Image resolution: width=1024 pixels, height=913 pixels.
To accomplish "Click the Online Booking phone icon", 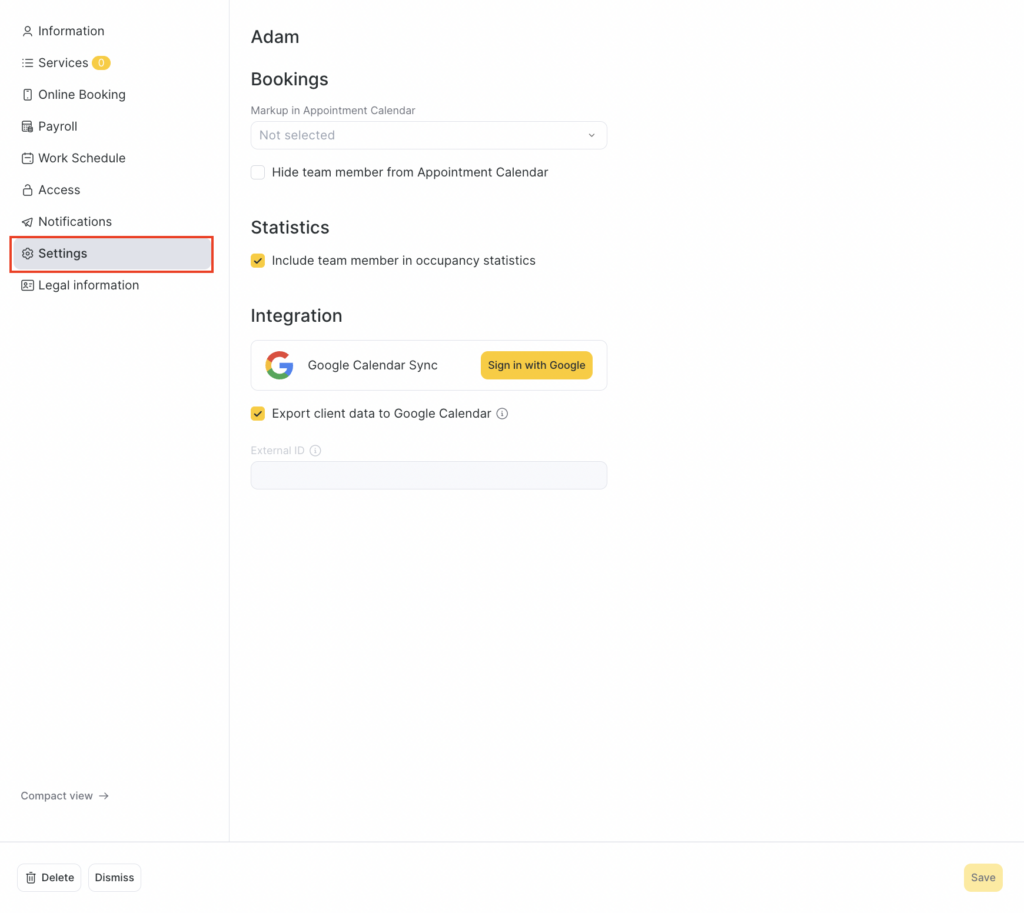I will tap(28, 95).
